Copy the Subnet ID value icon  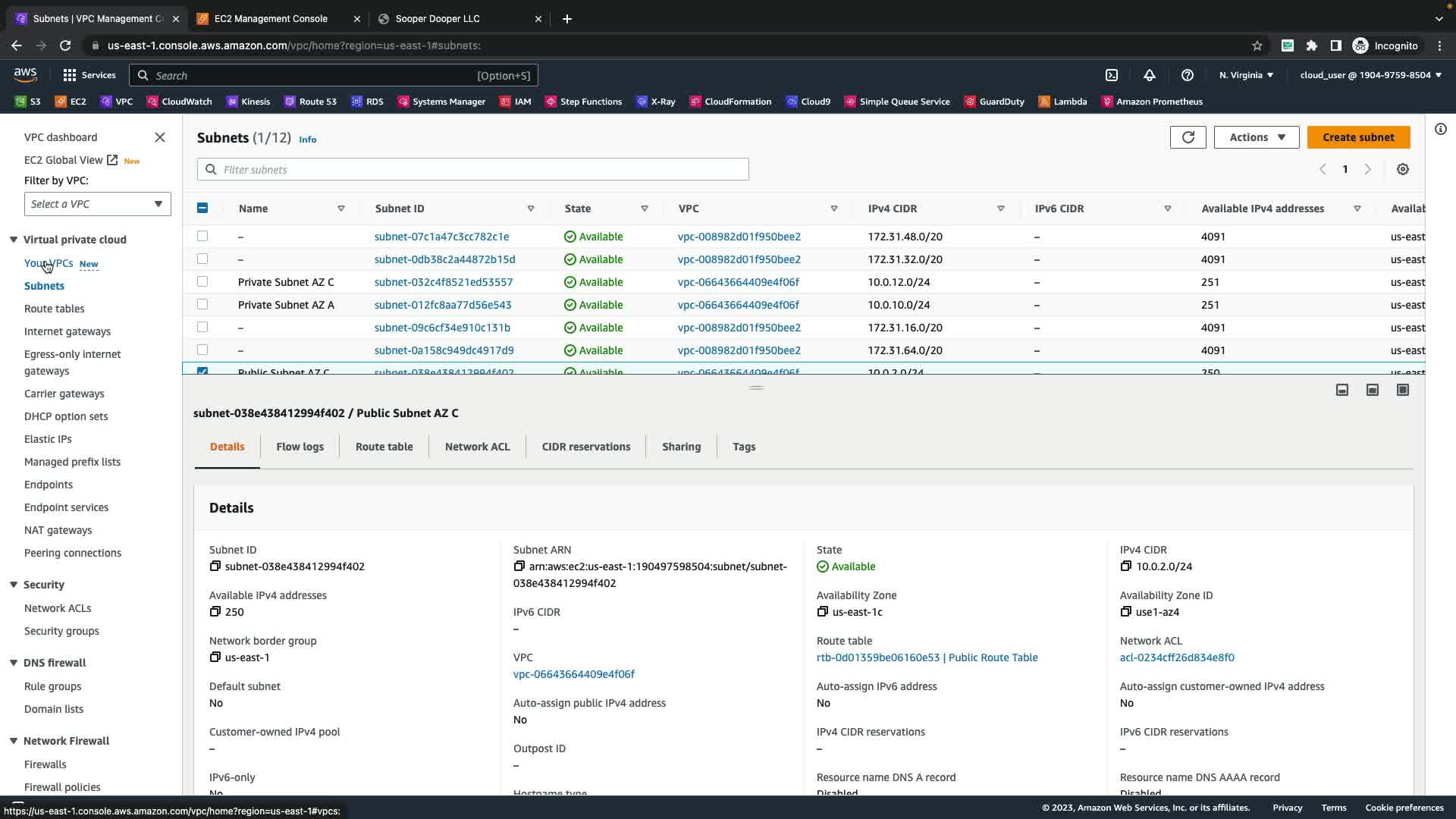[215, 566]
